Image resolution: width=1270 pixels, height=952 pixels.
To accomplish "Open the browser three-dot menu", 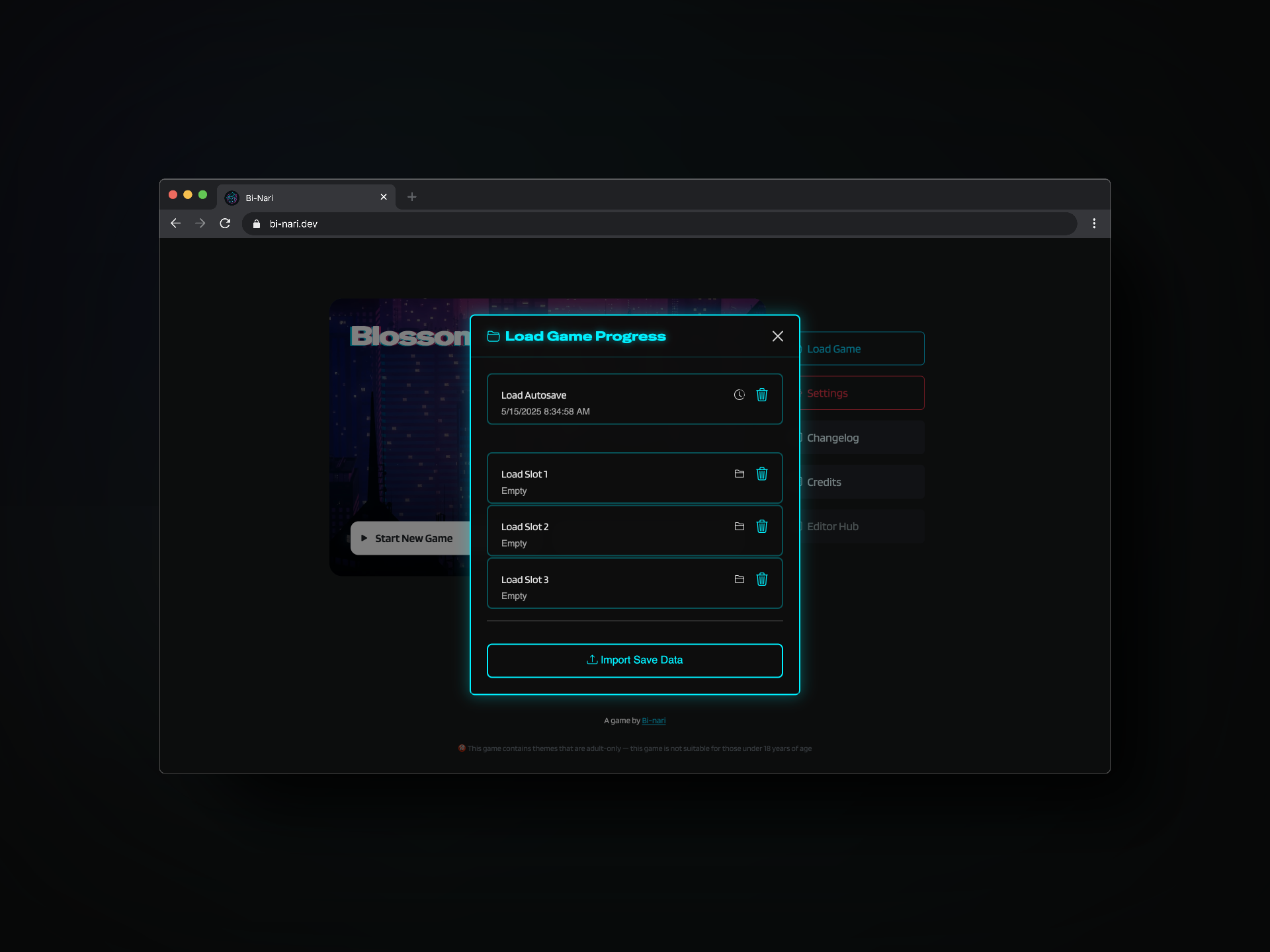I will [1094, 223].
